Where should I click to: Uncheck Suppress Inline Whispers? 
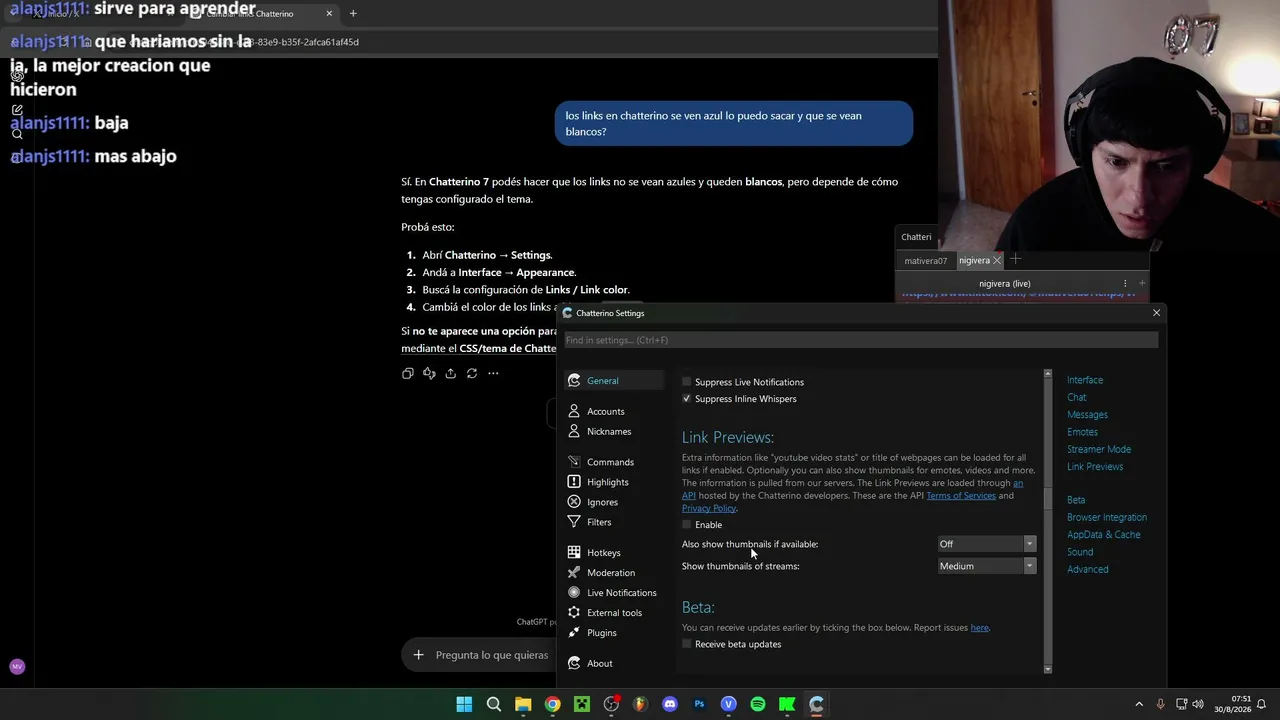(687, 399)
